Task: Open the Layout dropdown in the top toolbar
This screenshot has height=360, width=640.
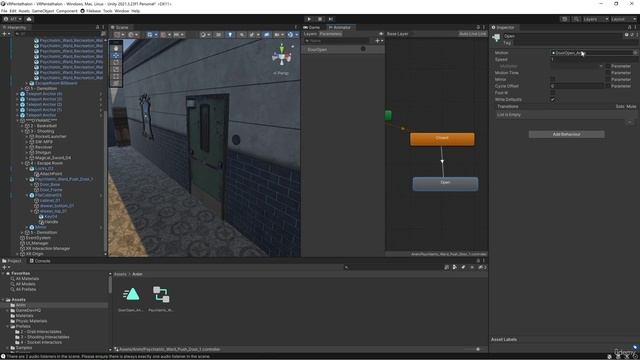Action: (623, 19)
